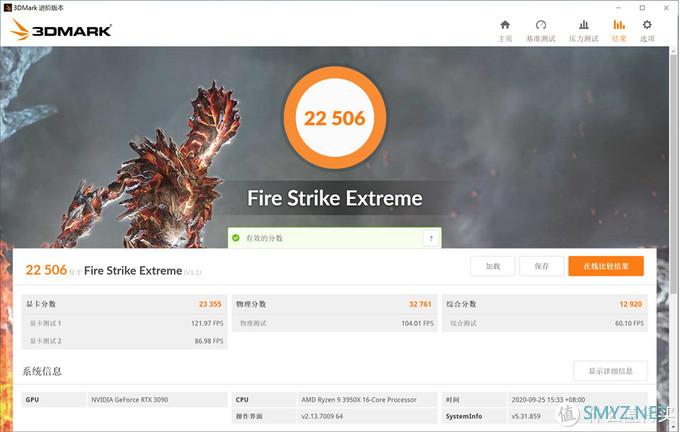Click the GPU label in system info
This screenshot has width=680, height=432.
point(32,399)
